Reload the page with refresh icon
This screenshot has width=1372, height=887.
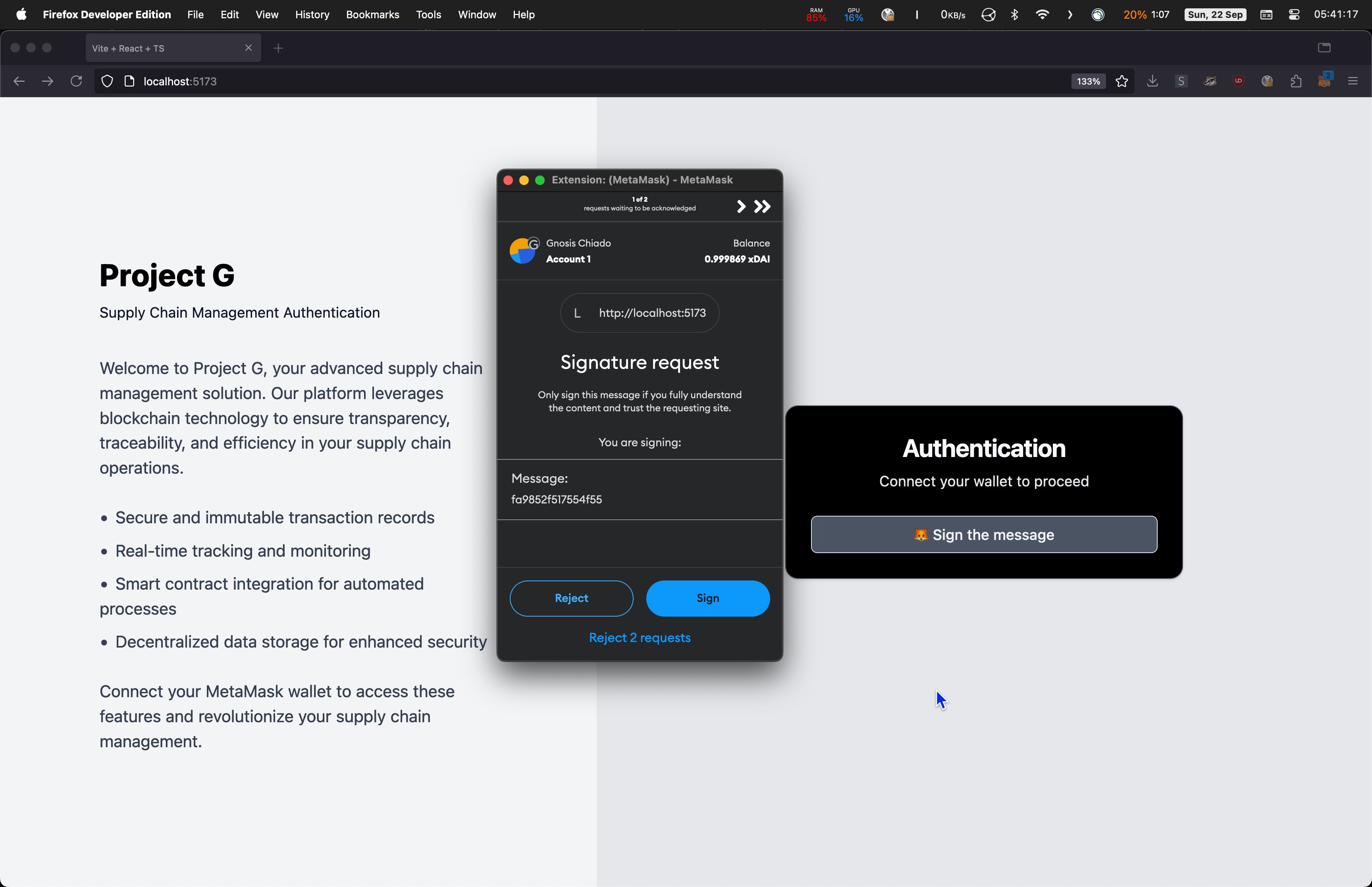coord(76,81)
